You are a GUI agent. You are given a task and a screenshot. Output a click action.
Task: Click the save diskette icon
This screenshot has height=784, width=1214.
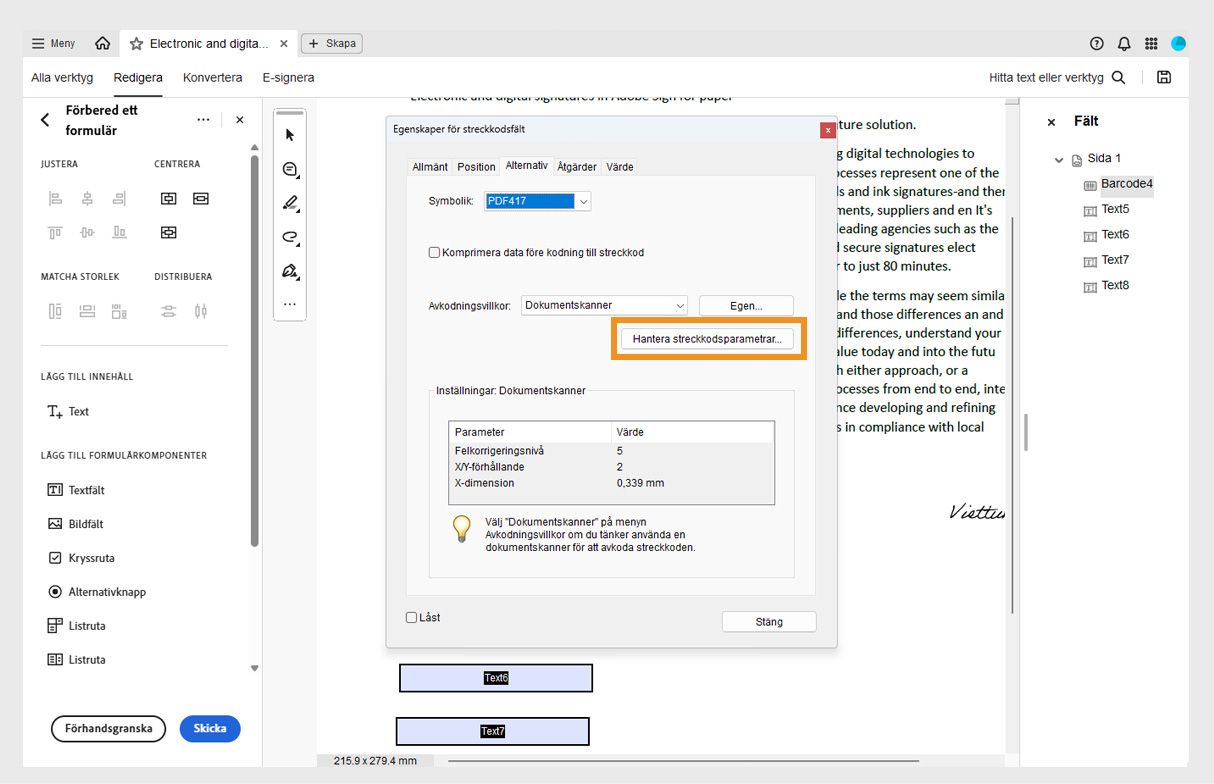point(1164,77)
